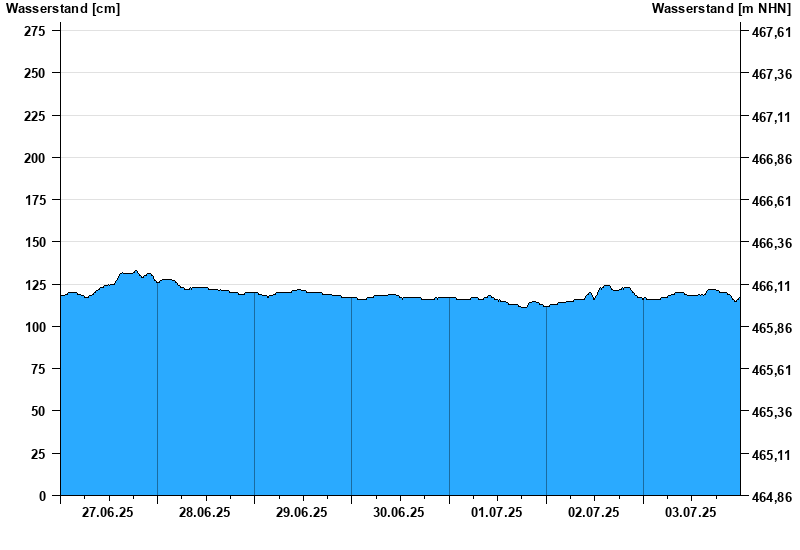Viewport: 800px width, 550px height.
Task: Select the 03.07.25 date label
Action: pyautogui.click(x=691, y=512)
